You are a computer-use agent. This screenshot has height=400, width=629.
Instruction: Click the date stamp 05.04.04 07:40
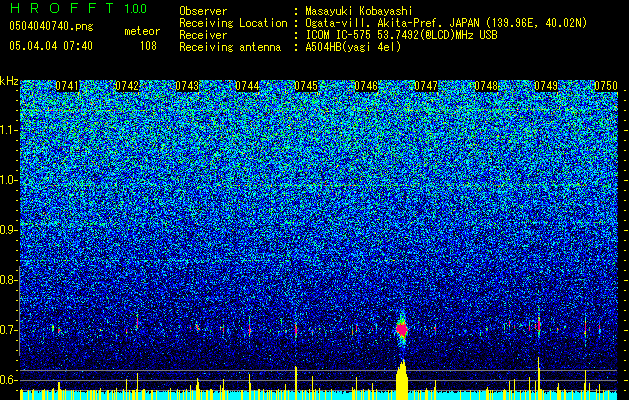(x=51, y=46)
